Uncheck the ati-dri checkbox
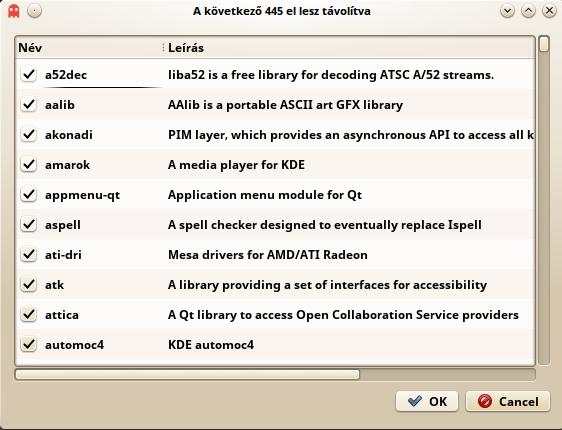This screenshot has height=430, width=562. (28, 255)
